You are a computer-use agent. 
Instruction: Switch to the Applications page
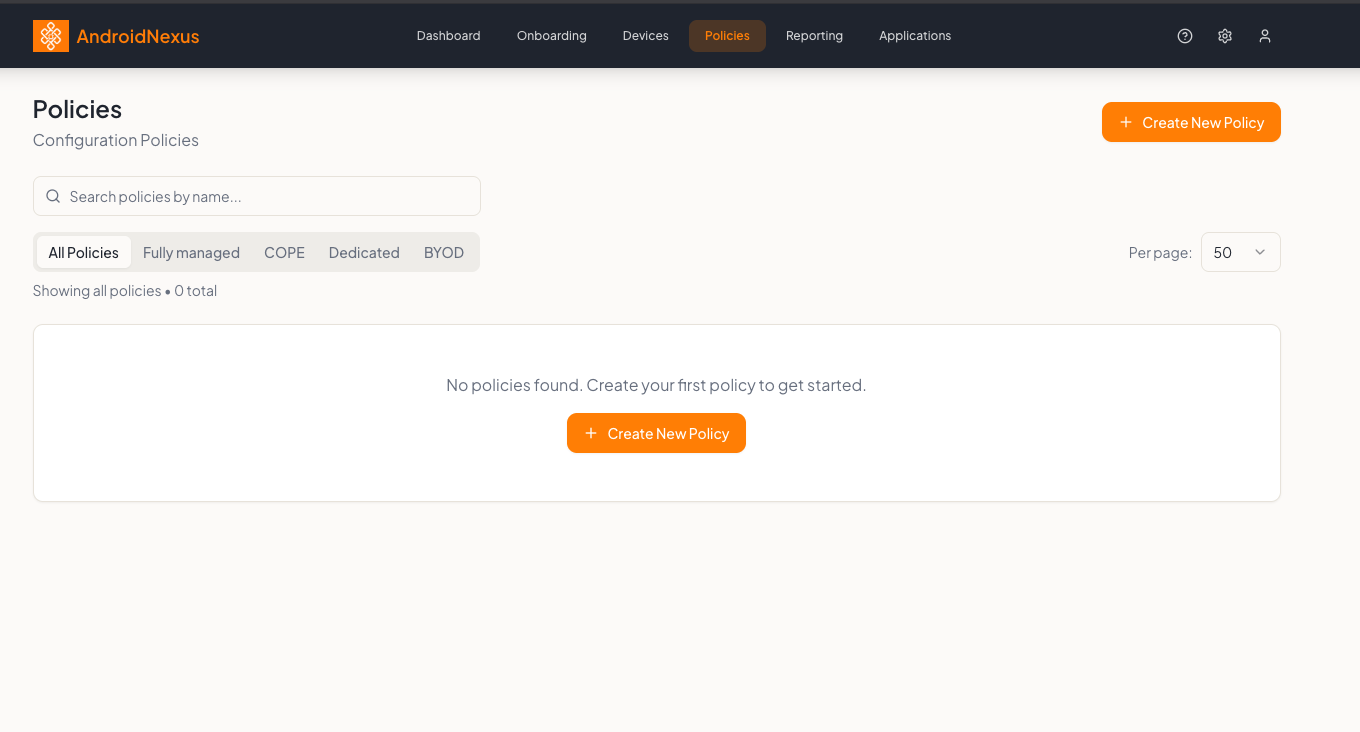tap(915, 36)
